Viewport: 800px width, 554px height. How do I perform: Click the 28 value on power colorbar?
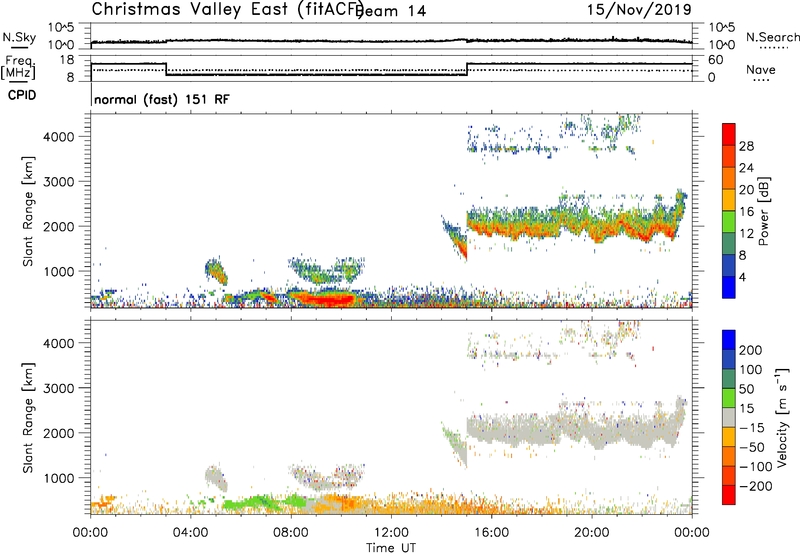pos(746,146)
